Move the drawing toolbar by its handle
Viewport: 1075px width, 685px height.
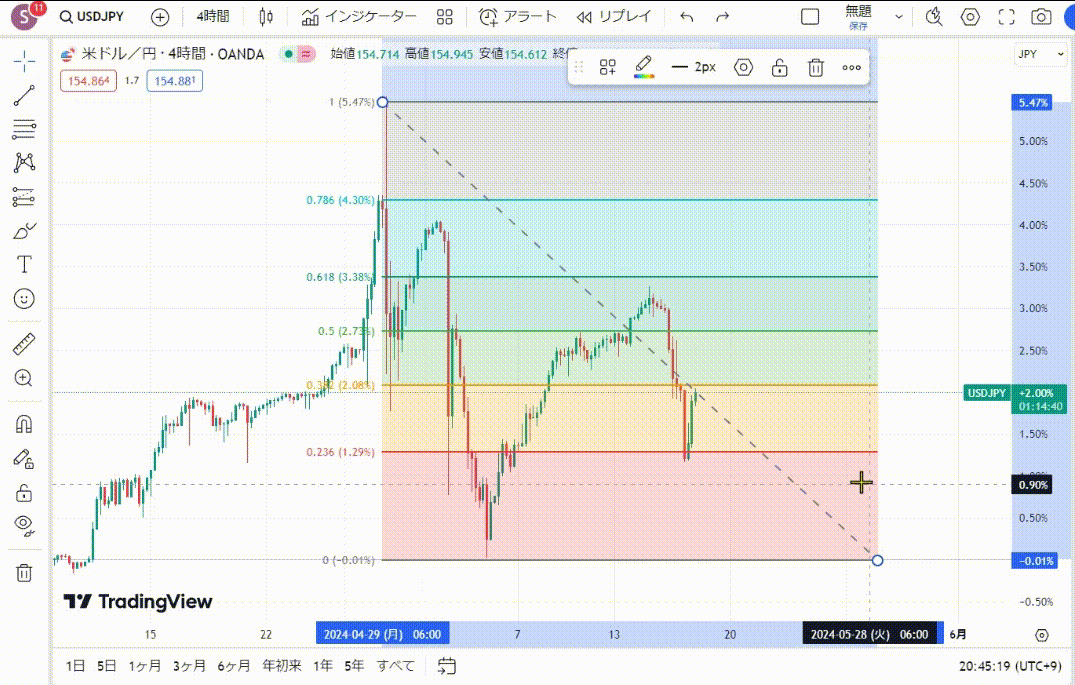point(579,67)
